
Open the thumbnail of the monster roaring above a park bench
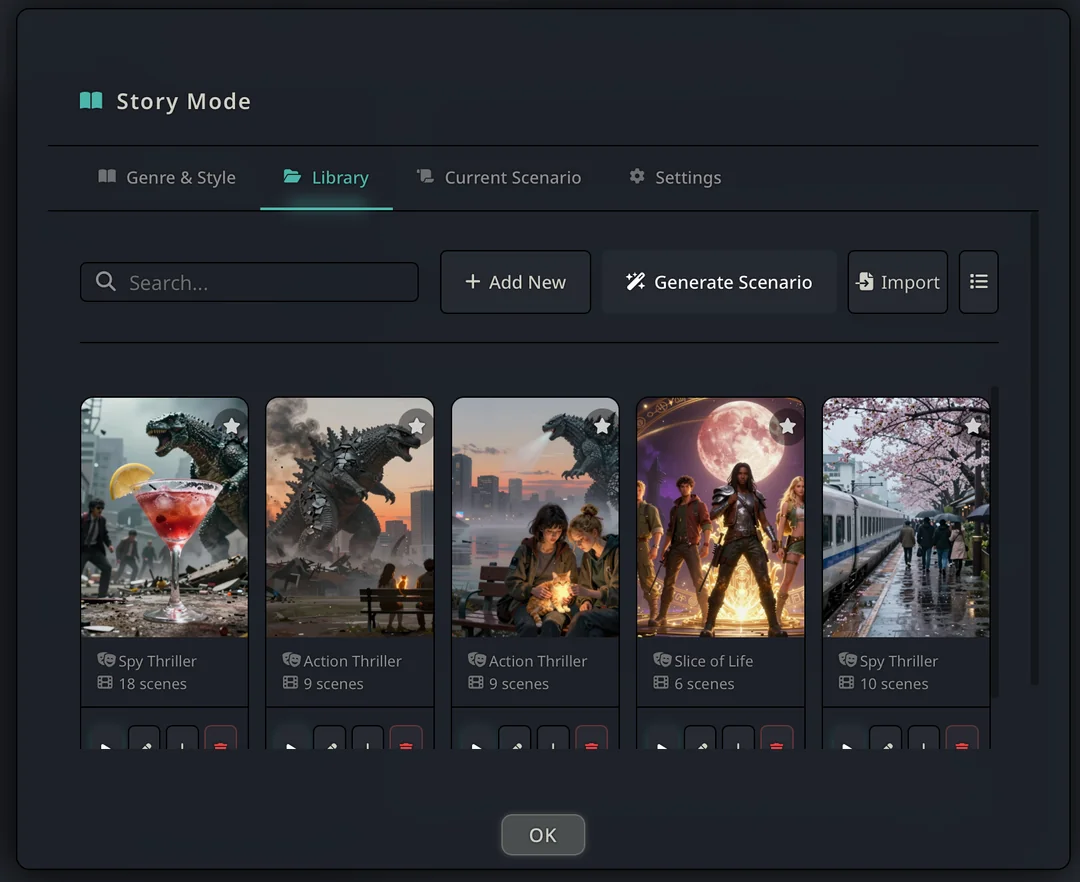point(350,518)
